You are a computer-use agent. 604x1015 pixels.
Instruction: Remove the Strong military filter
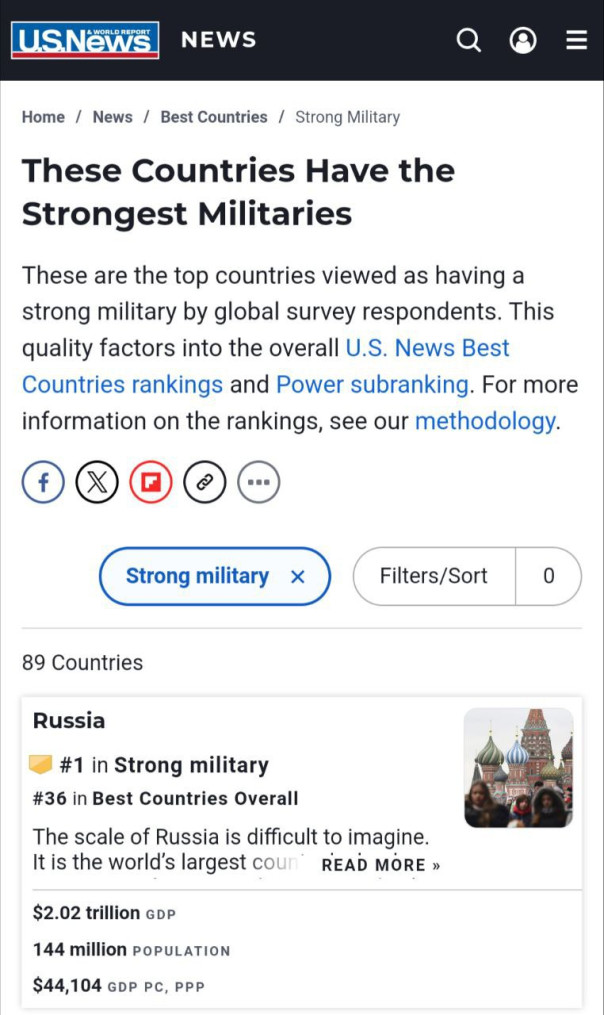[297, 577]
